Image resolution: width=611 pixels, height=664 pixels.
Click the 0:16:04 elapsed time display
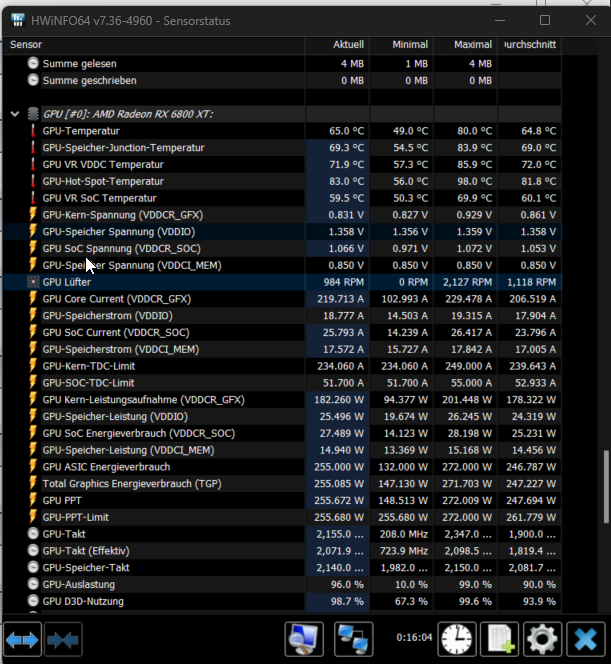[414, 637]
